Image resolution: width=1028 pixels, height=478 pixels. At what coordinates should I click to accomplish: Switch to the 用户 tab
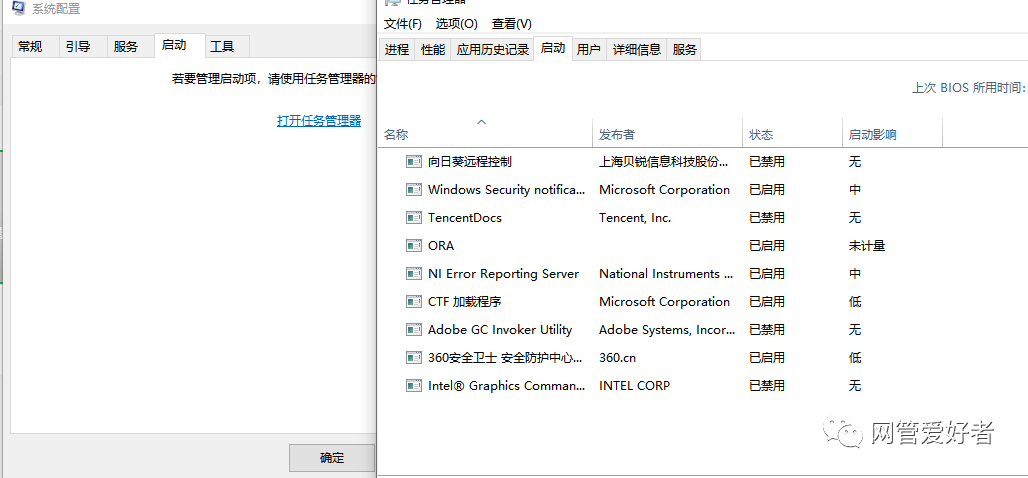(x=589, y=49)
